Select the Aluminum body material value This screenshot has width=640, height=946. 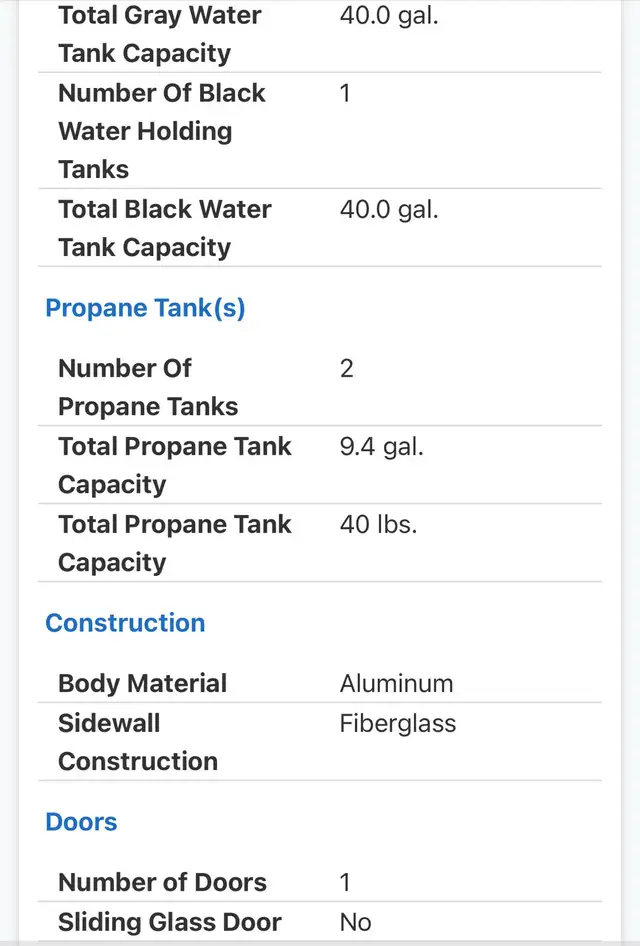coord(396,684)
